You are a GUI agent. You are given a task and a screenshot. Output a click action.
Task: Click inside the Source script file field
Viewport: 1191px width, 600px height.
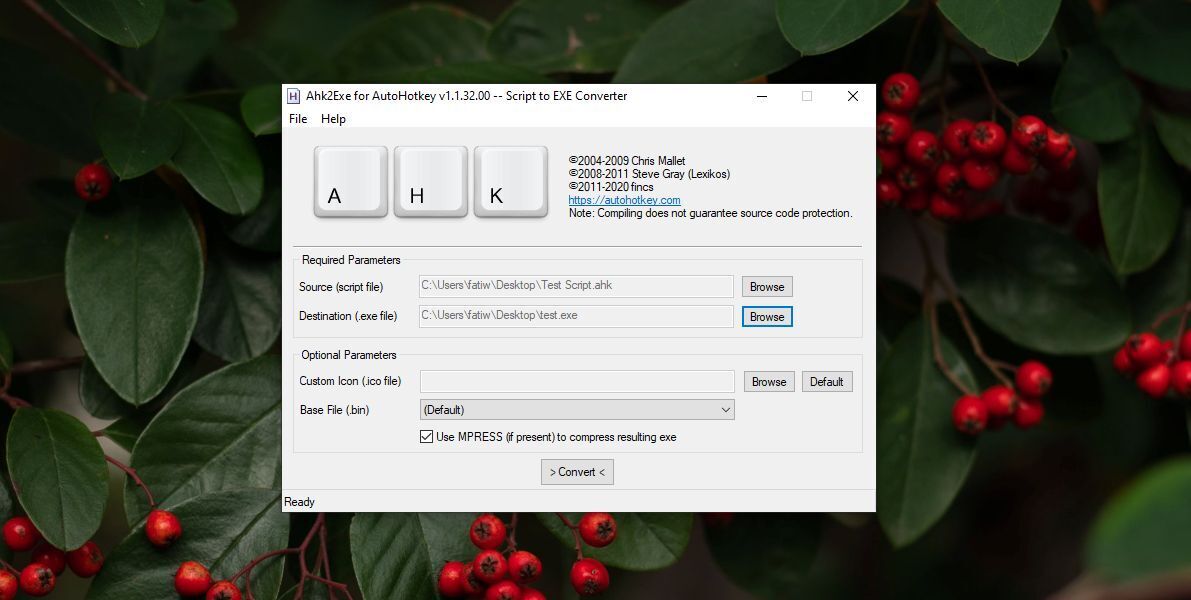tap(577, 286)
